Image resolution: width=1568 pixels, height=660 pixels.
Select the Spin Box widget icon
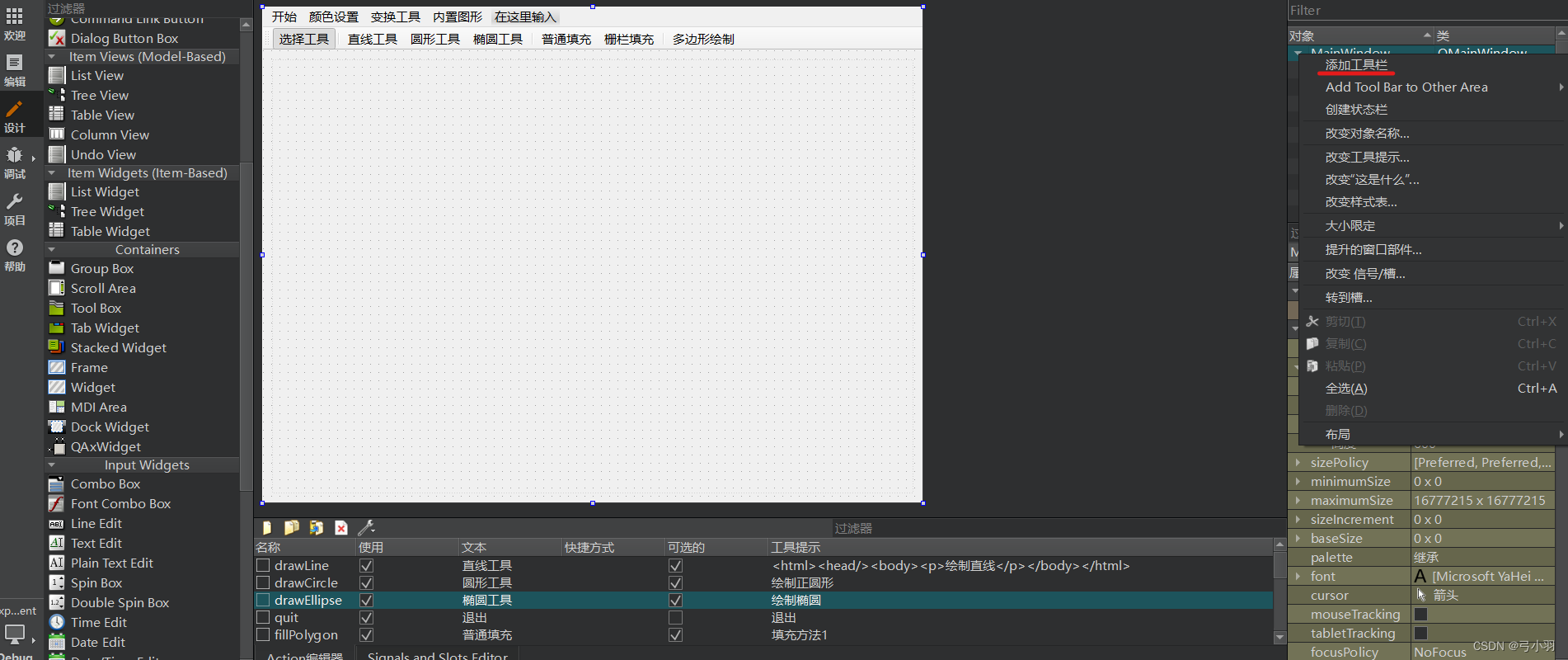[57, 582]
